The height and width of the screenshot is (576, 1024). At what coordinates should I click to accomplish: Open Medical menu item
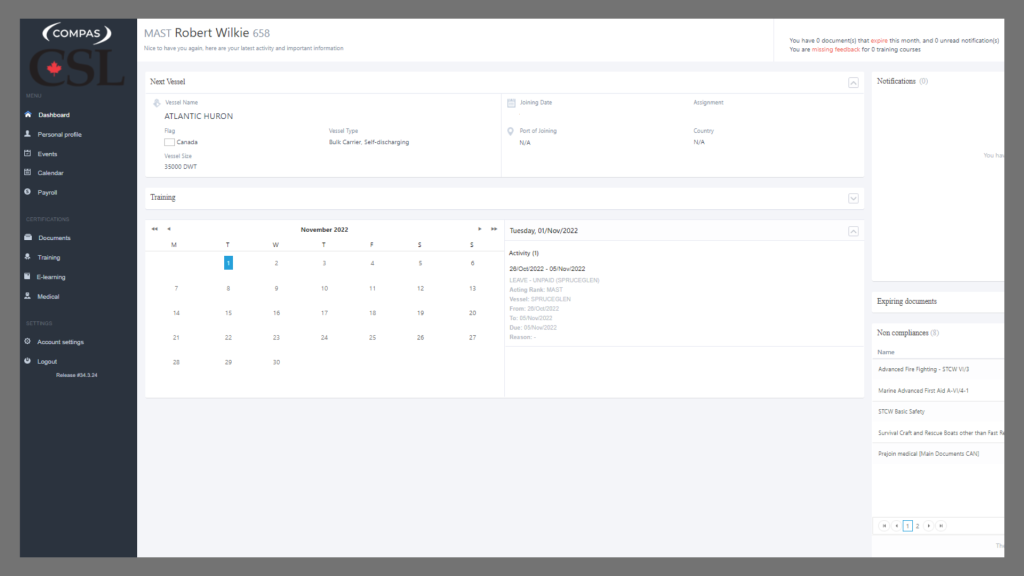coord(48,296)
